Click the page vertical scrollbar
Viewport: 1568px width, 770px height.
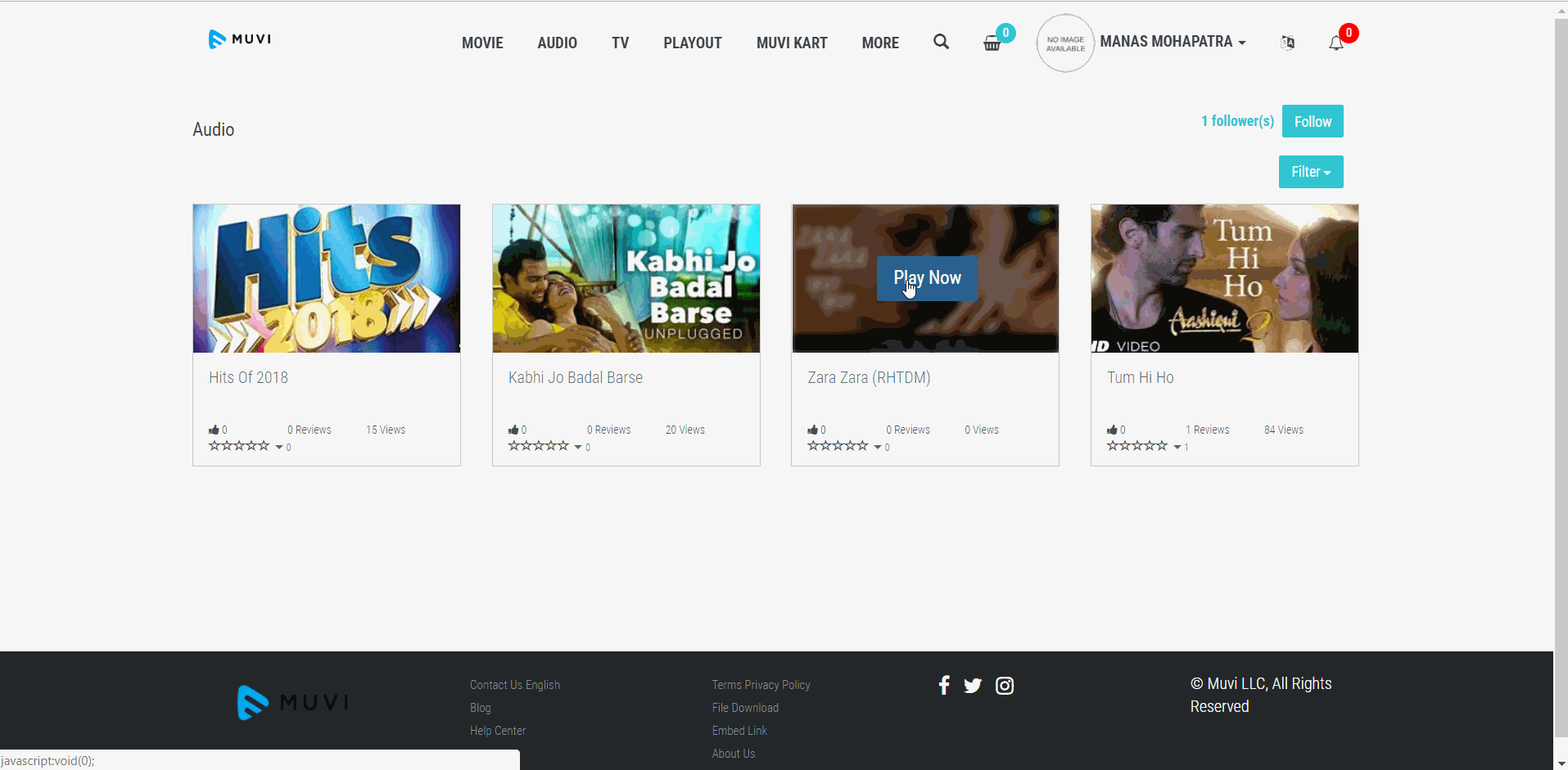[x=1561, y=378]
